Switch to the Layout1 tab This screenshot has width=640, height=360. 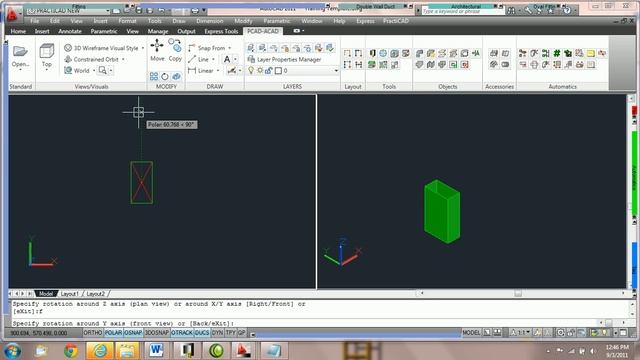[69, 294]
